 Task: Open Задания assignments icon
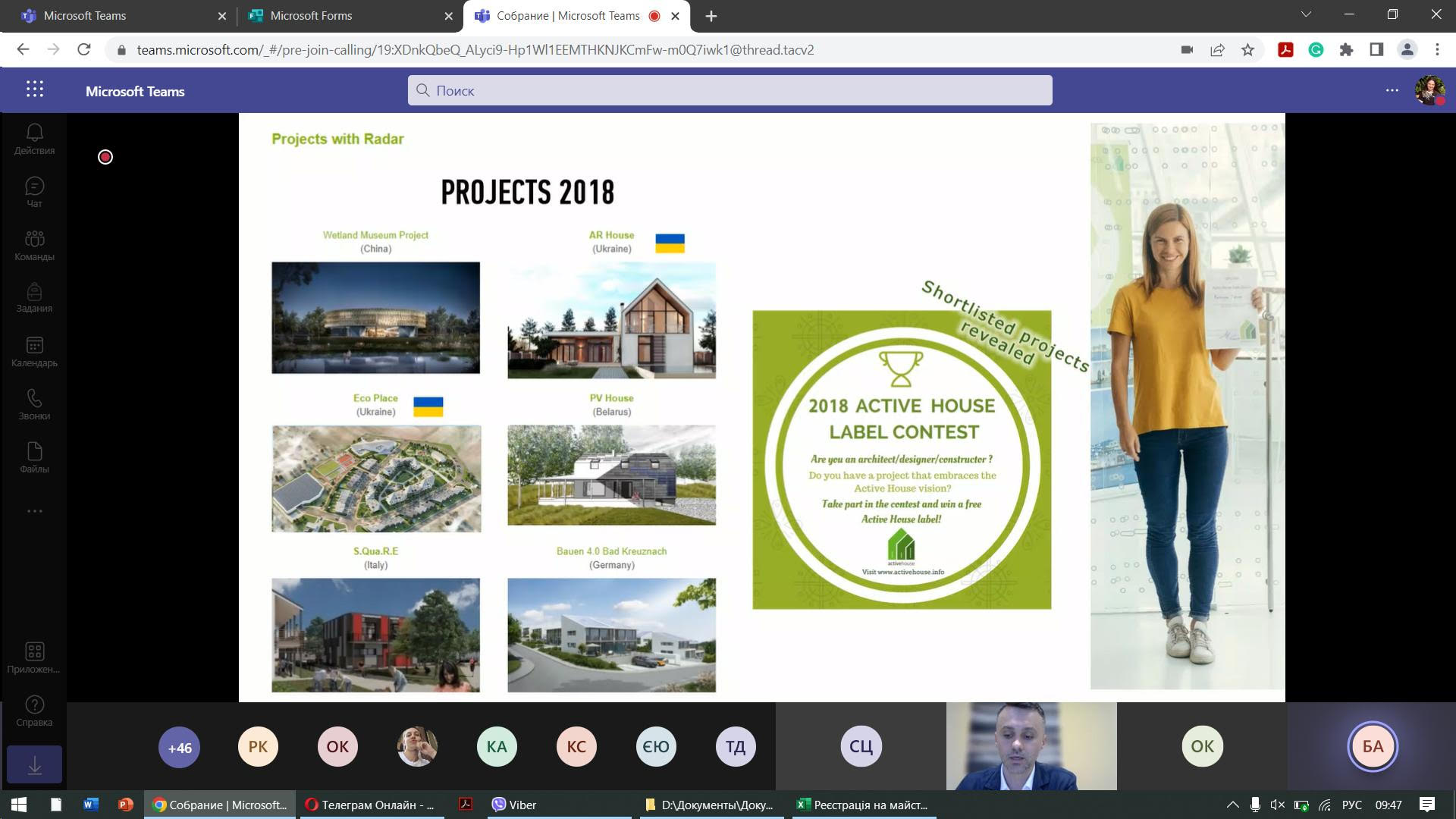(x=34, y=298)
